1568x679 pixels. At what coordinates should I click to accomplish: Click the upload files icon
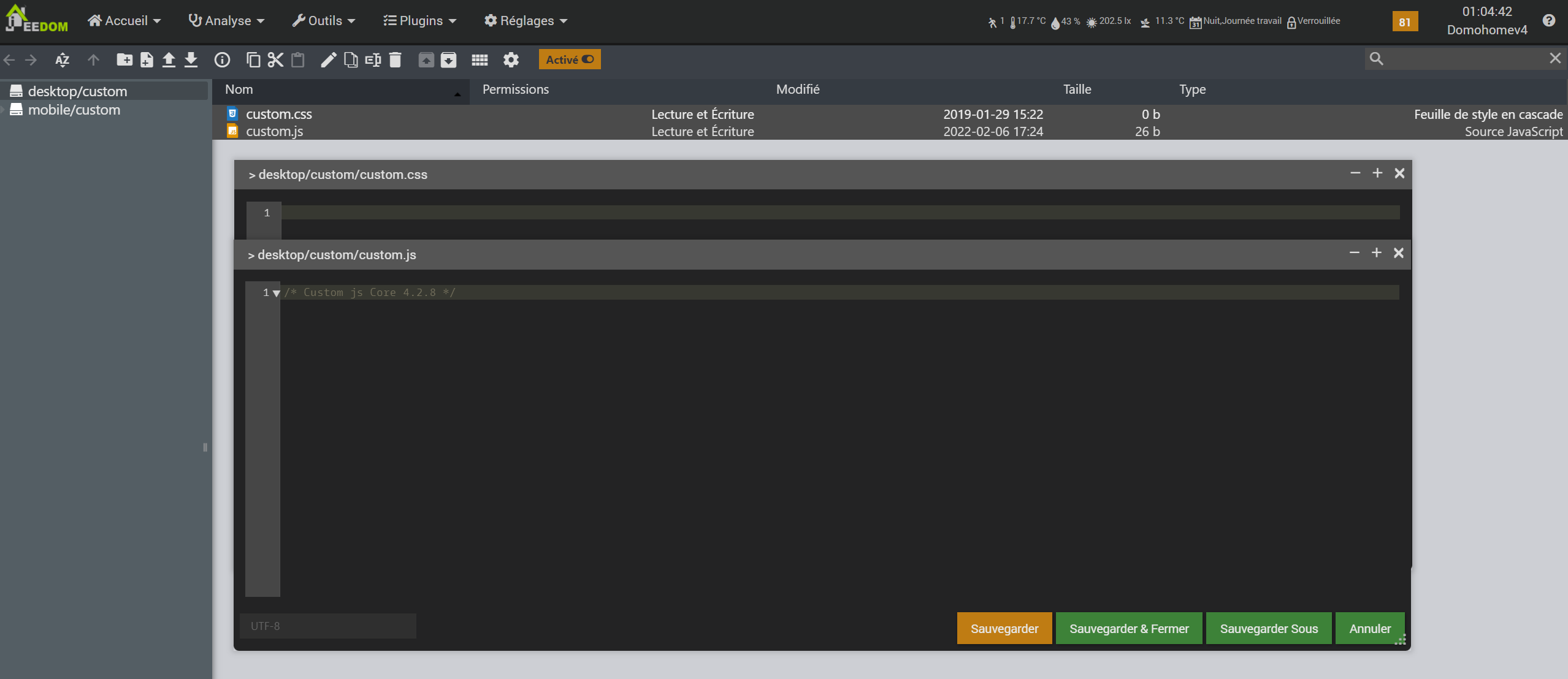(x=169, y=59)
